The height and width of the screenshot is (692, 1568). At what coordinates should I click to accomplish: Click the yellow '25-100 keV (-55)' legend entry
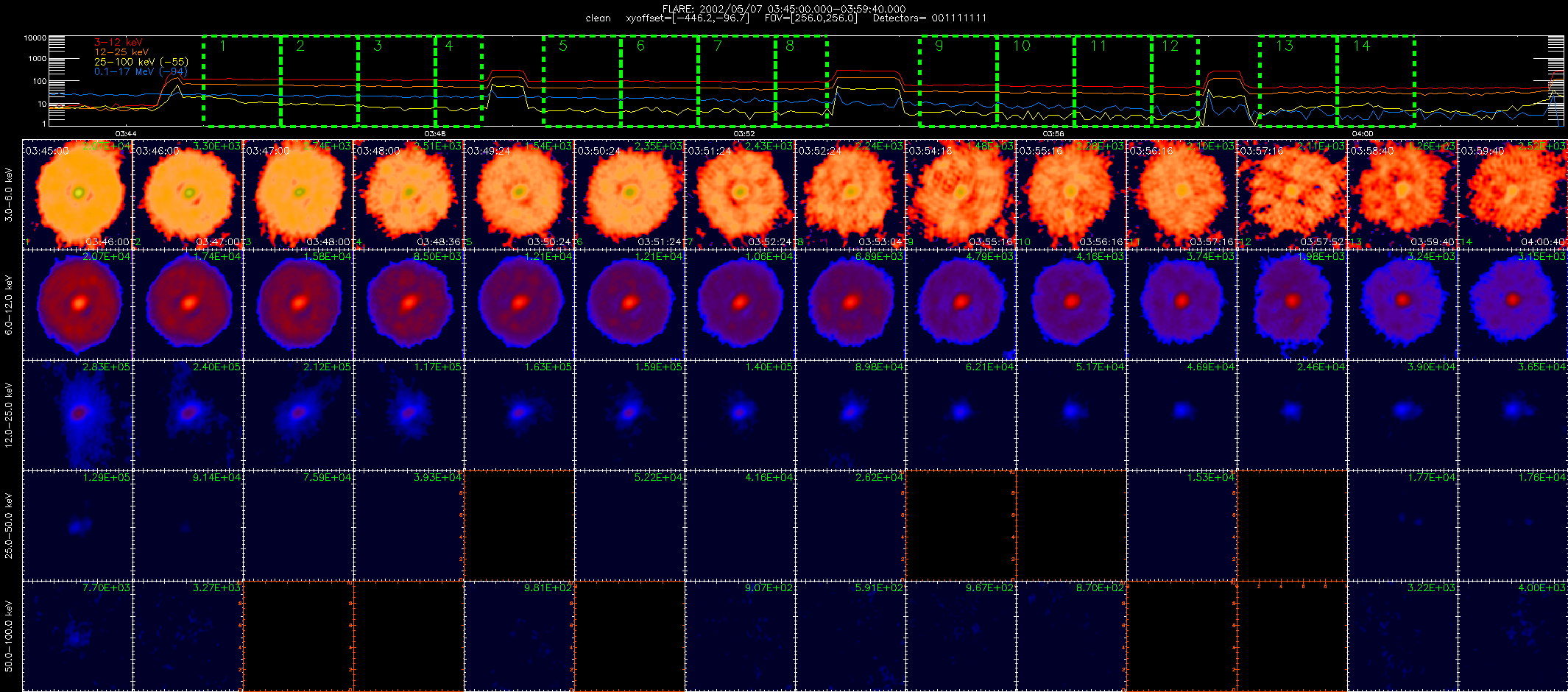(141, 62)
